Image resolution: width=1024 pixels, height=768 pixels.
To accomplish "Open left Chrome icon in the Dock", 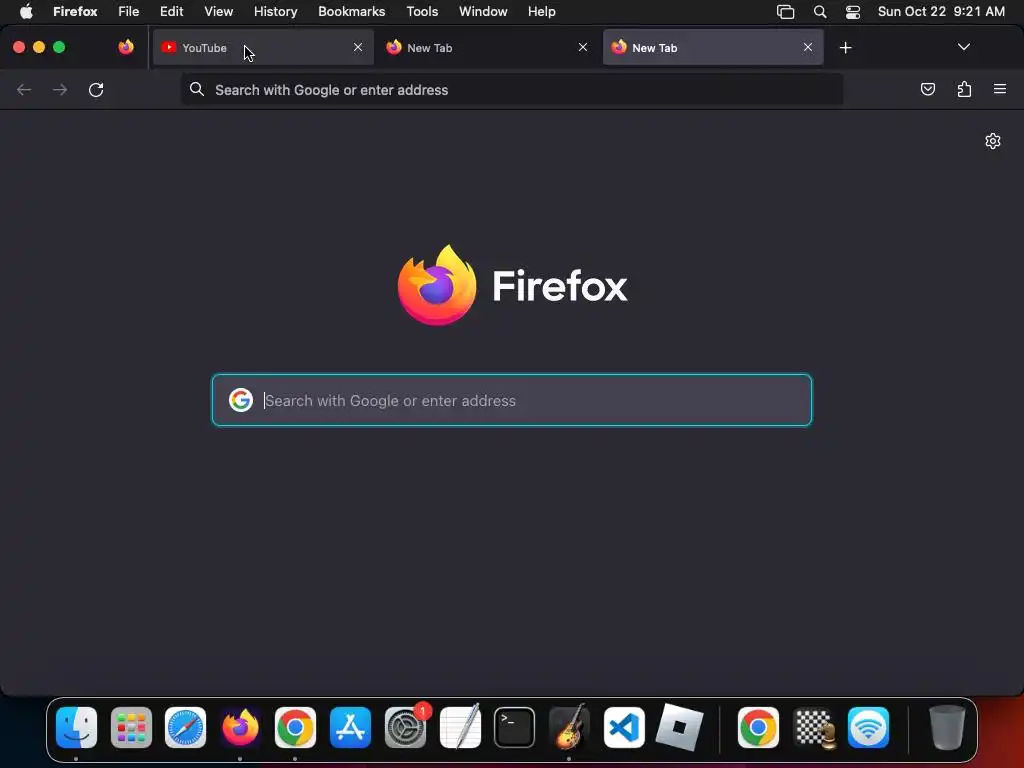I will (x=295, y=727).
